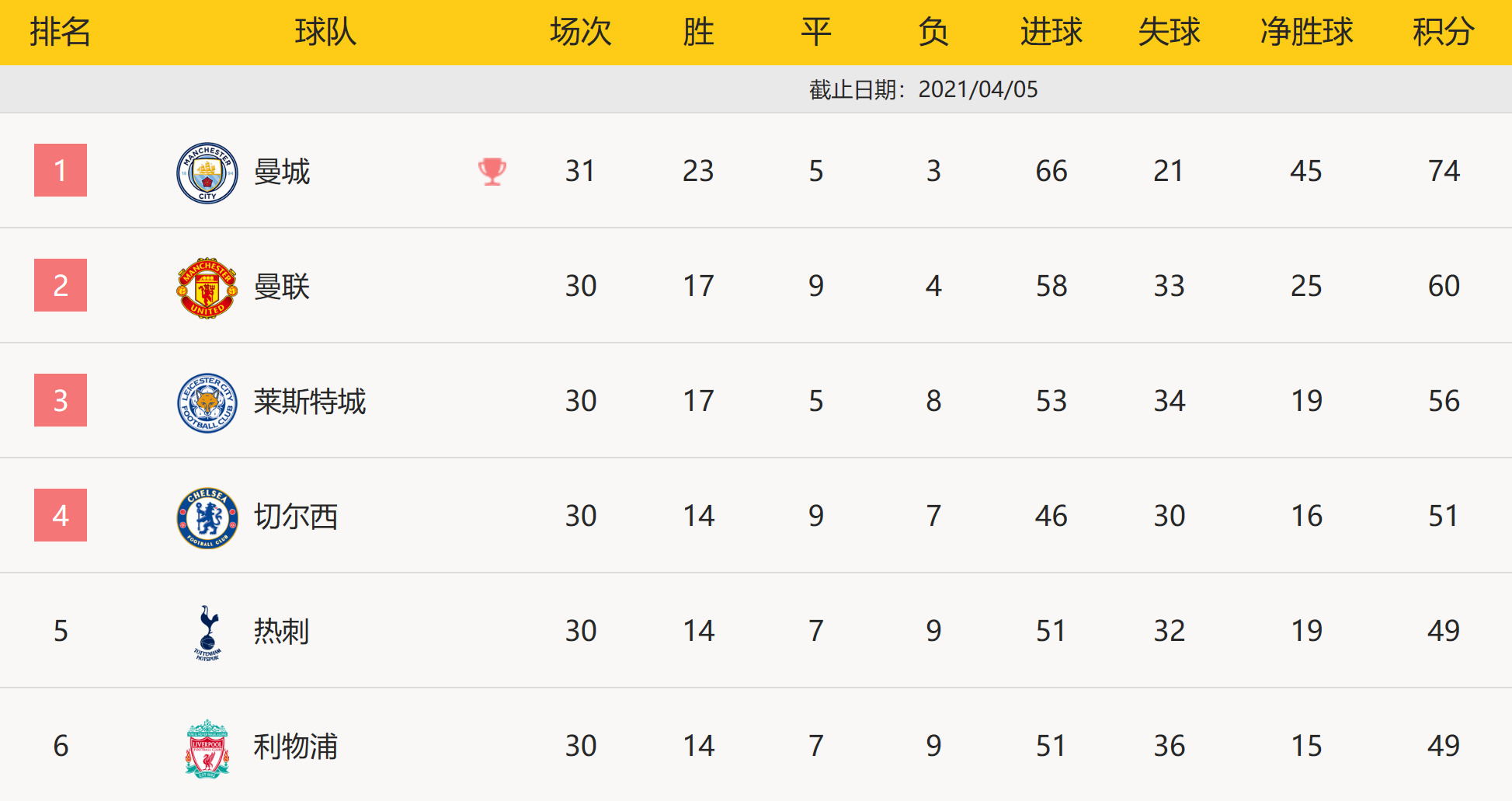Open the 曼联 team name link

pyautogui.click(x=282, y=287)
